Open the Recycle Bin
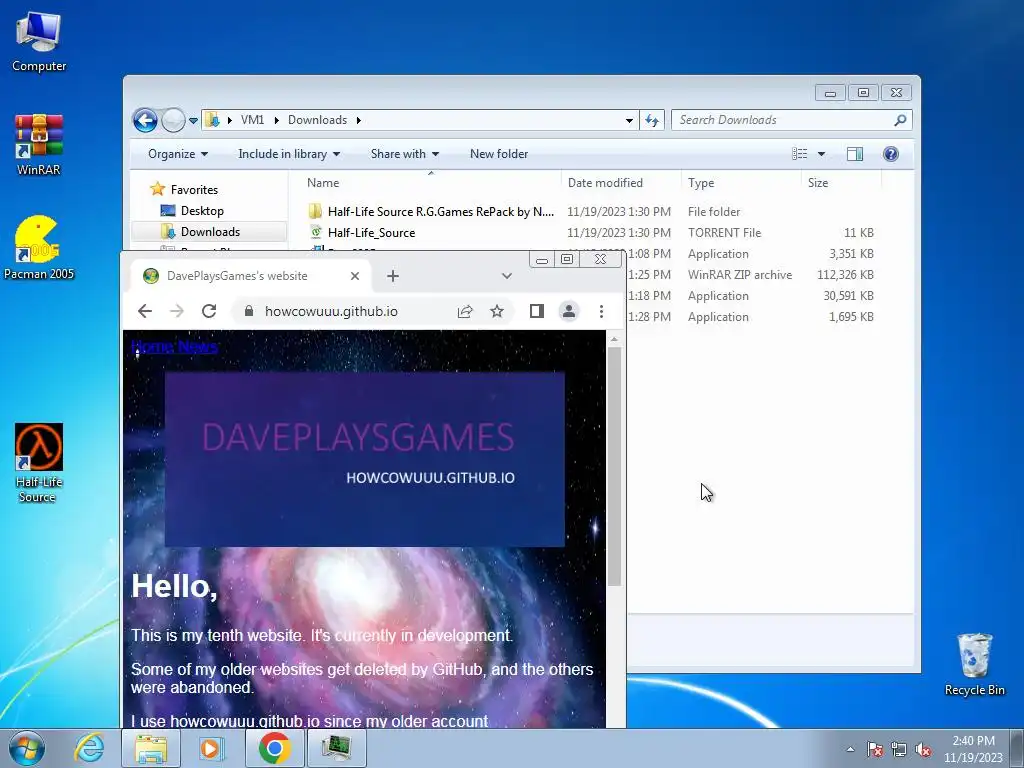1024x768 pixels. pos(974,665)
